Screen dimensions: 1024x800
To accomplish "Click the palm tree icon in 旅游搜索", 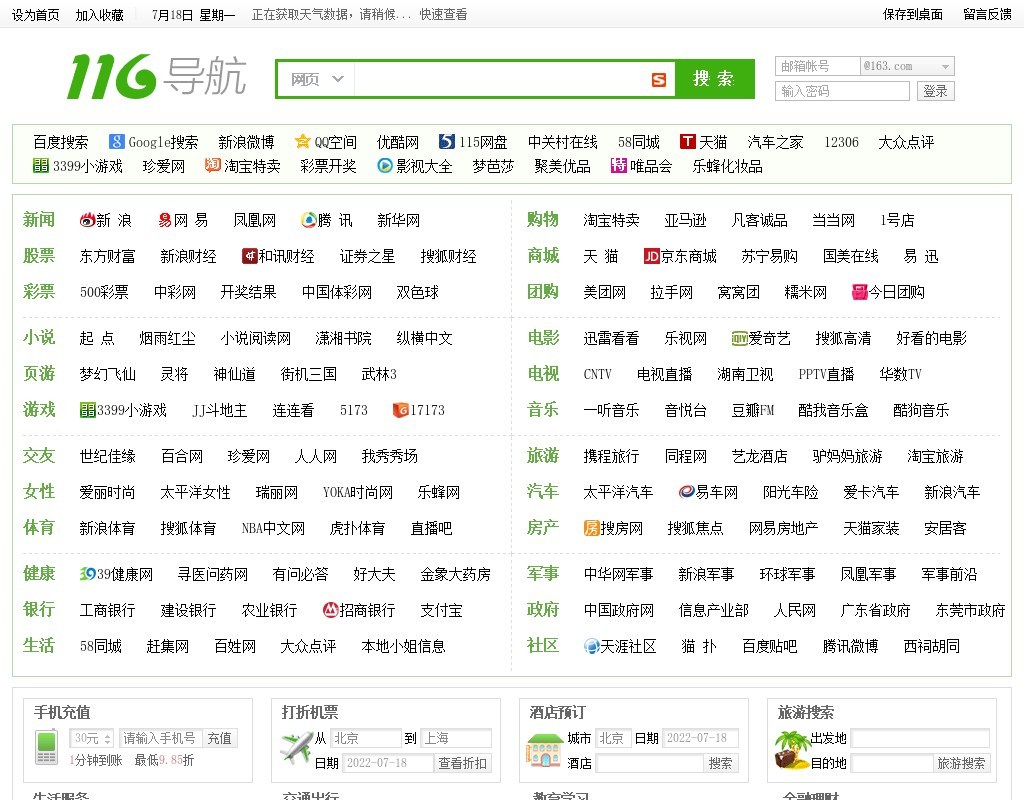I will coord(791,750).
